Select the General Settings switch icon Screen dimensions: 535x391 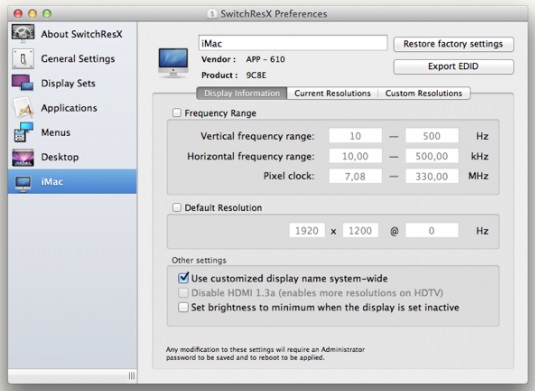point(23,58)
